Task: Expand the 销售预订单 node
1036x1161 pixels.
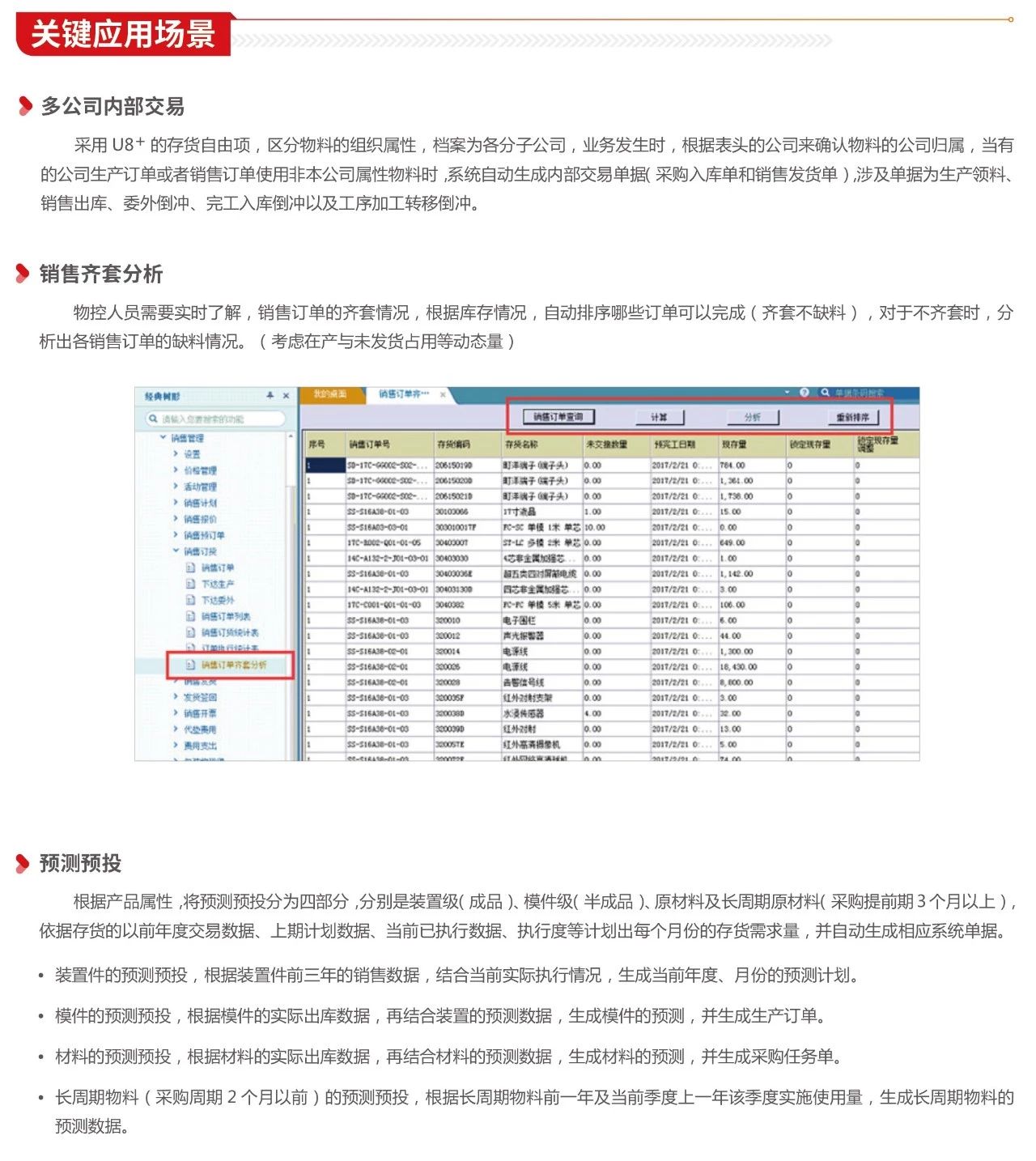Action: (175, 535)
